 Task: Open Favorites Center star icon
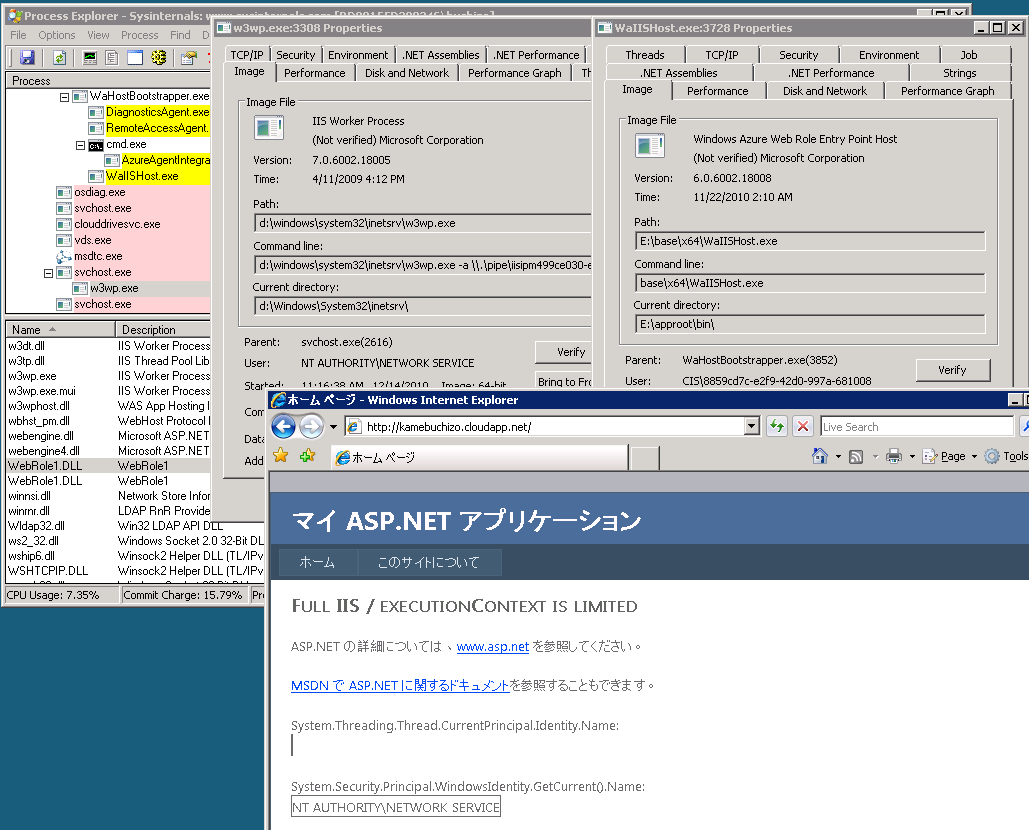[x=281, y=456]
